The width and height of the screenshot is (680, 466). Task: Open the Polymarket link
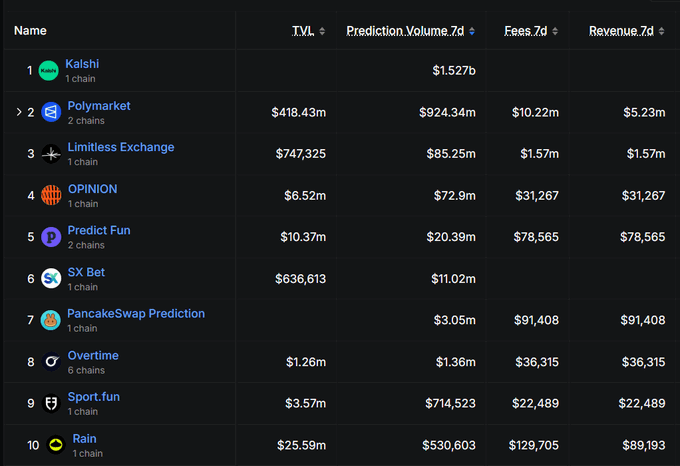click(99, 106)
